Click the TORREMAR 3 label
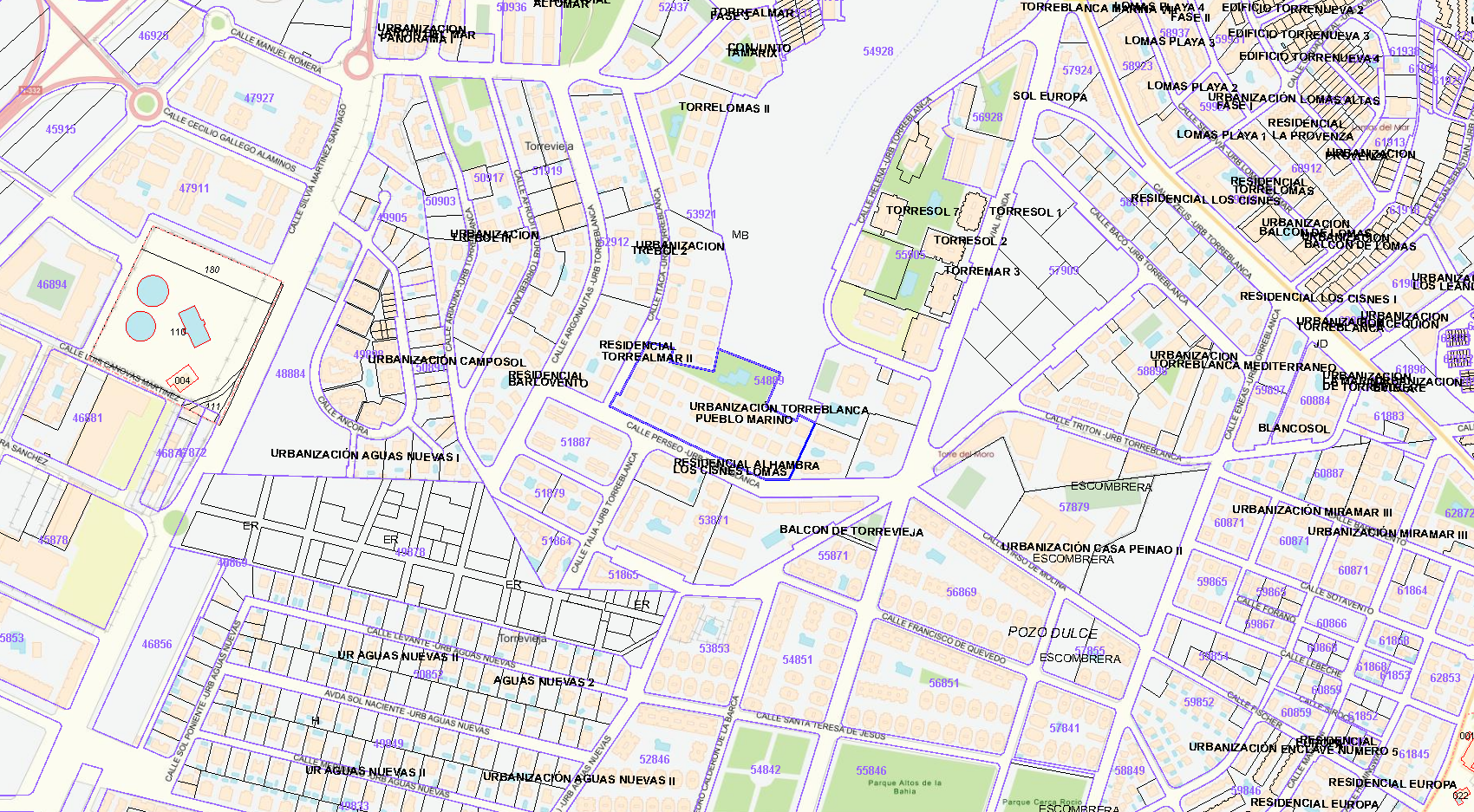The image size is (1474, 812). tap(982, 271)
